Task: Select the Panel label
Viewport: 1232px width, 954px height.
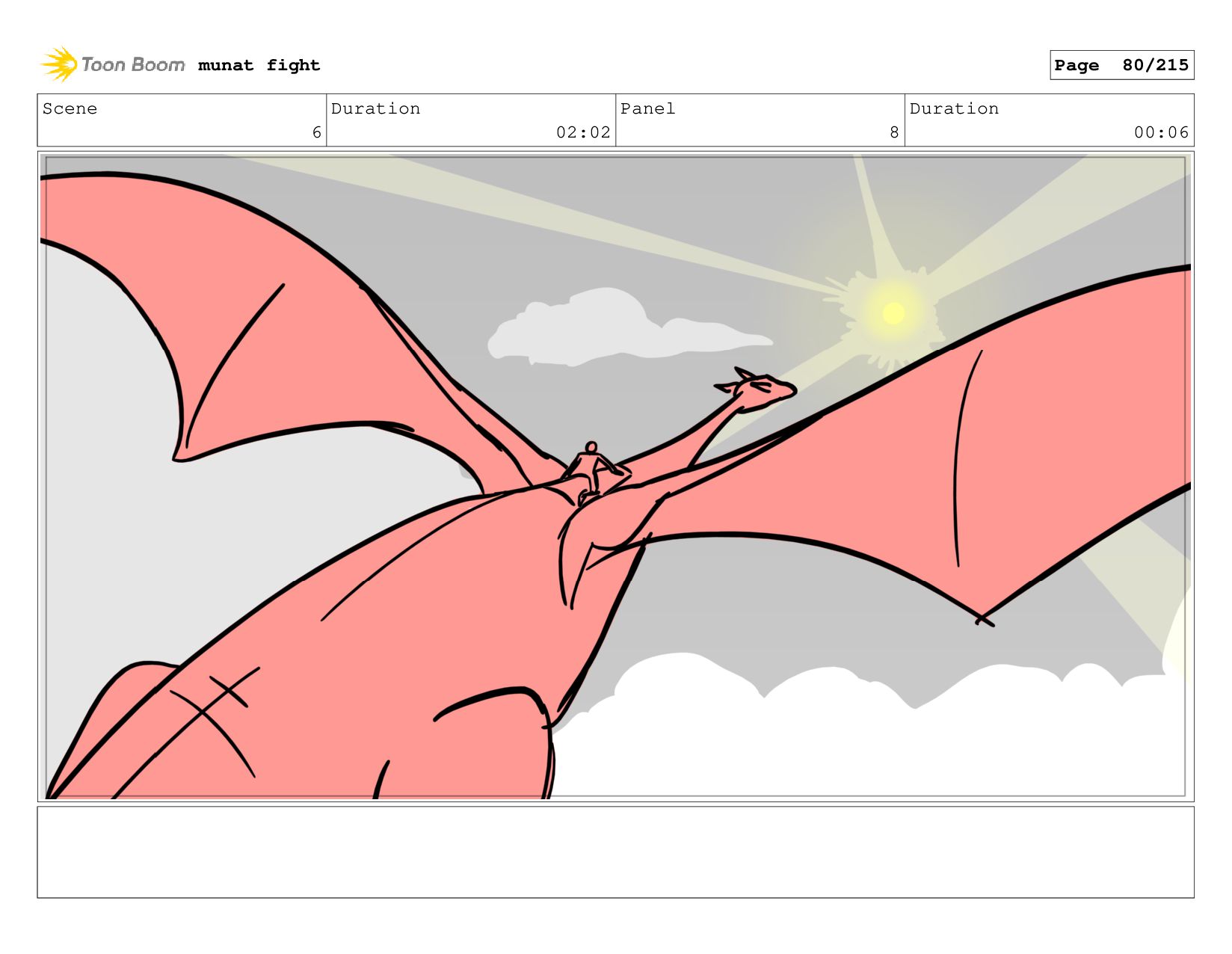Action: click(647, 108)
